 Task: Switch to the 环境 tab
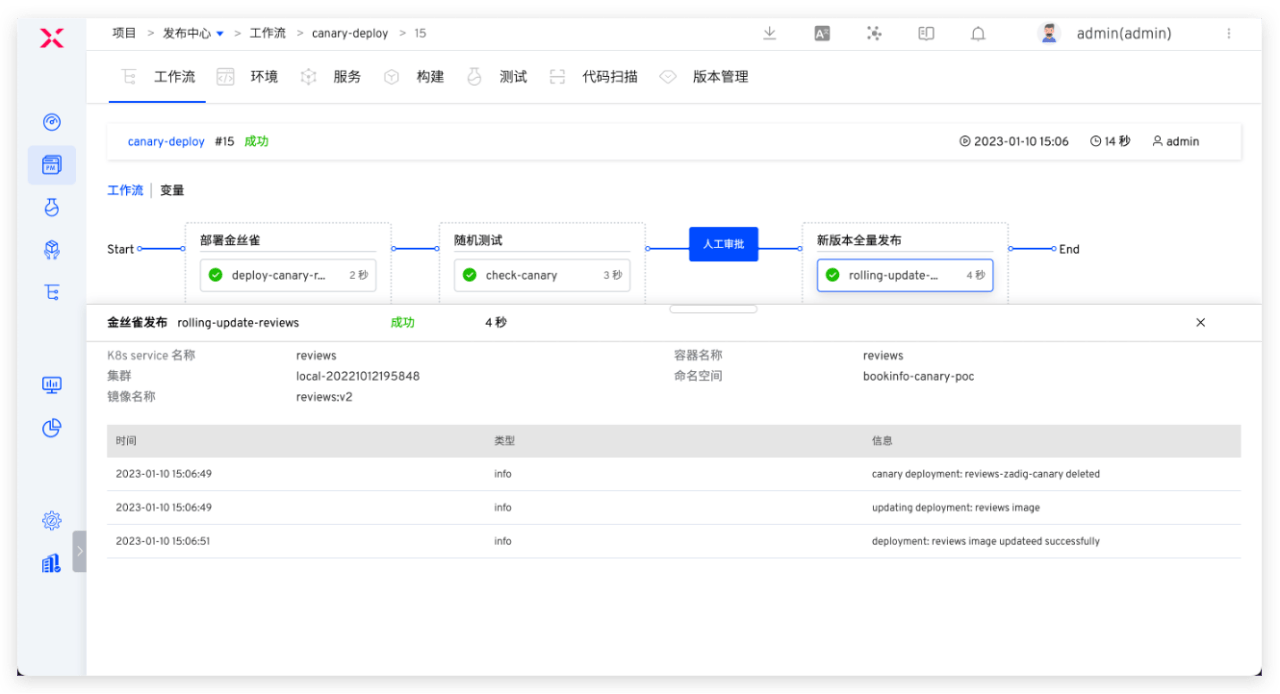(x=263, y=77)
